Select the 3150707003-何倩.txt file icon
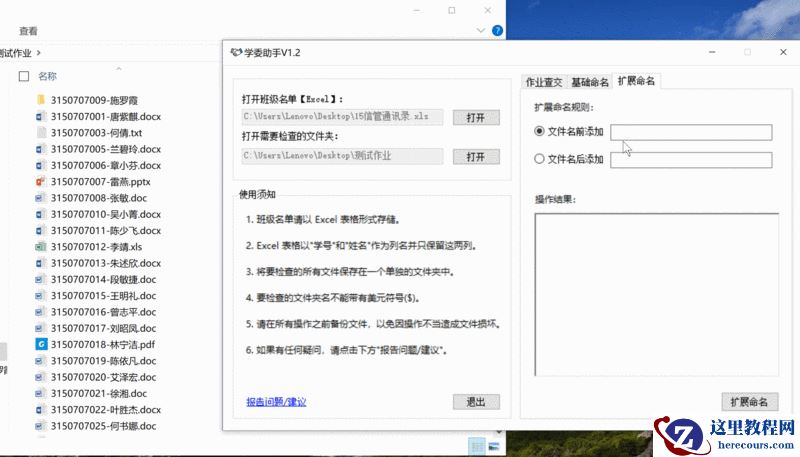 [x=41, y=133]
